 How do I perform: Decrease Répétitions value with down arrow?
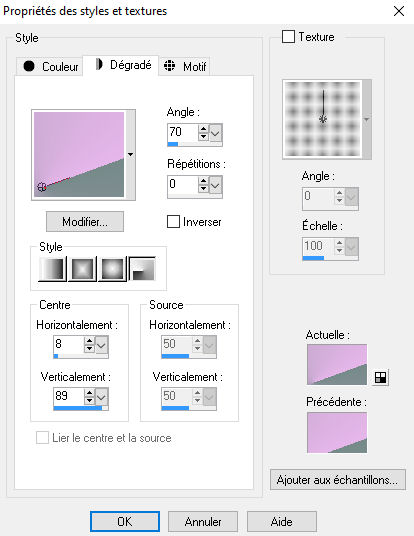[203, 189]
